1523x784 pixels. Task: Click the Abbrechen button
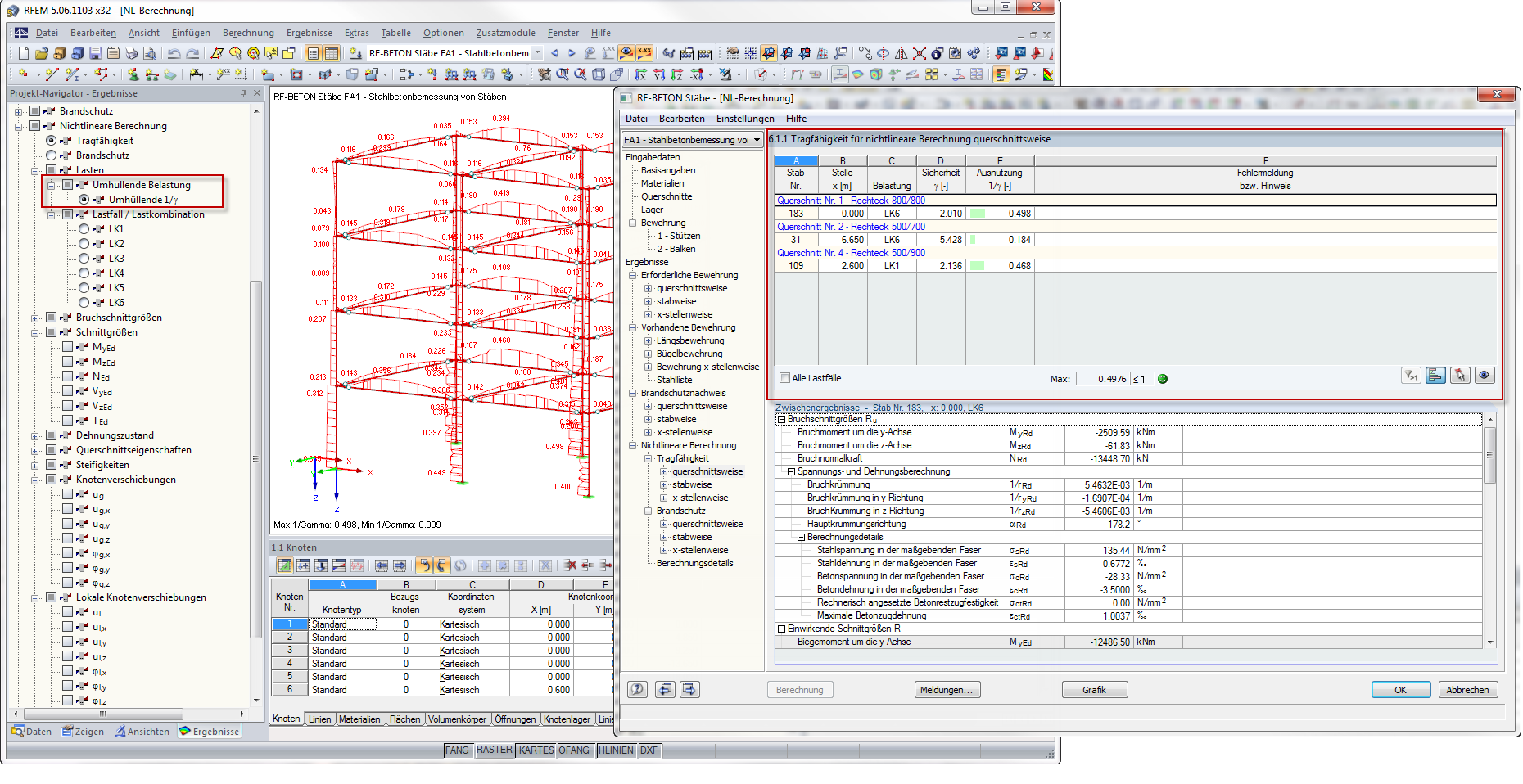pos(1468,690)
